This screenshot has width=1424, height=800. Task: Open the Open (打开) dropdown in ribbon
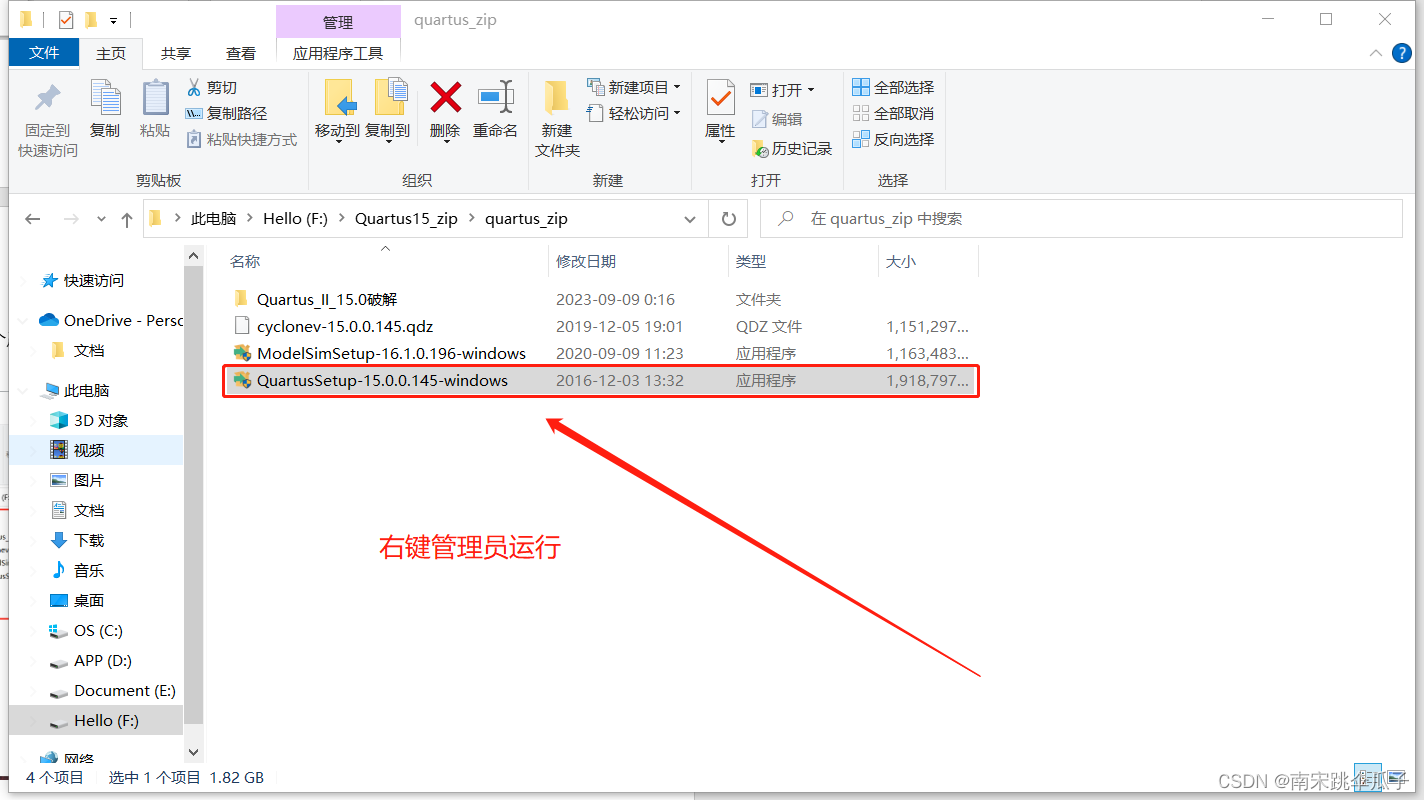click(x=810, y=90)
